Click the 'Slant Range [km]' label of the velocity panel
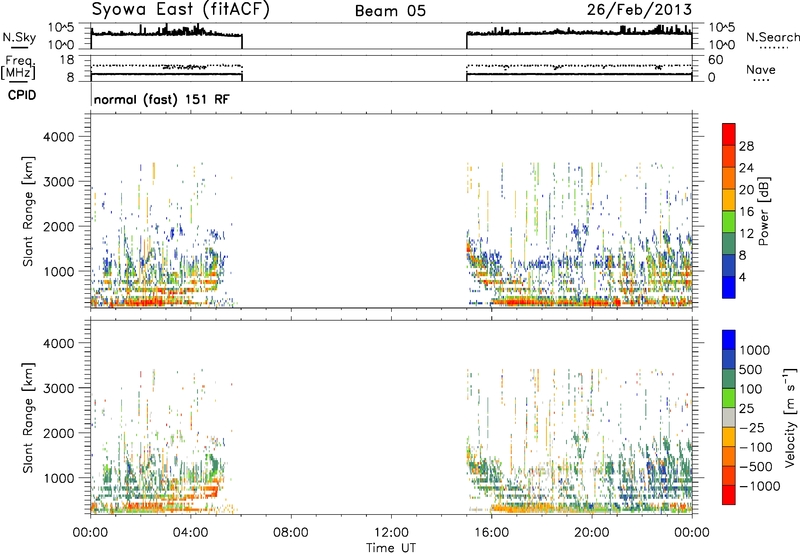This screenshot has height=554, width=800. point(28,417)
